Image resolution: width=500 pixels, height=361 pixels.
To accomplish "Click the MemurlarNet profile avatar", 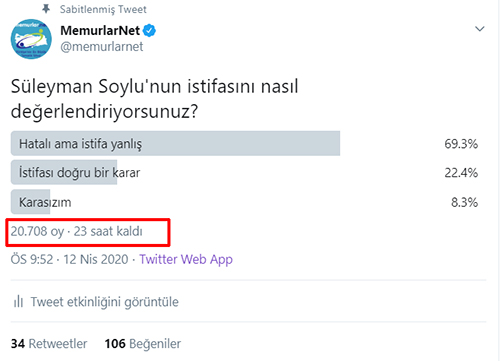I will coord(31,39).
